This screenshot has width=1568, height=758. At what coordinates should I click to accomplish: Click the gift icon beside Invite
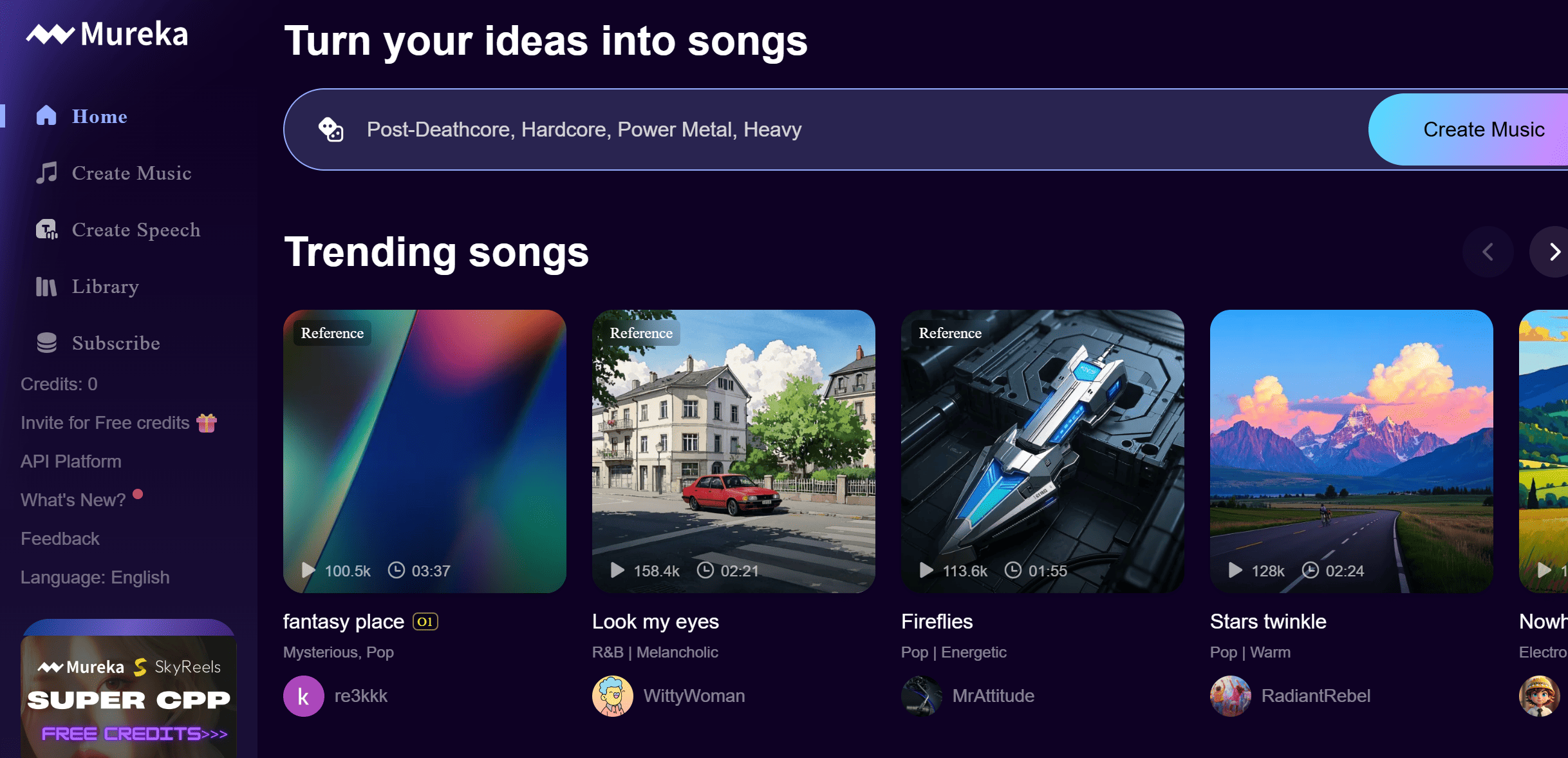pyautogui.click(x=207, y=422)
